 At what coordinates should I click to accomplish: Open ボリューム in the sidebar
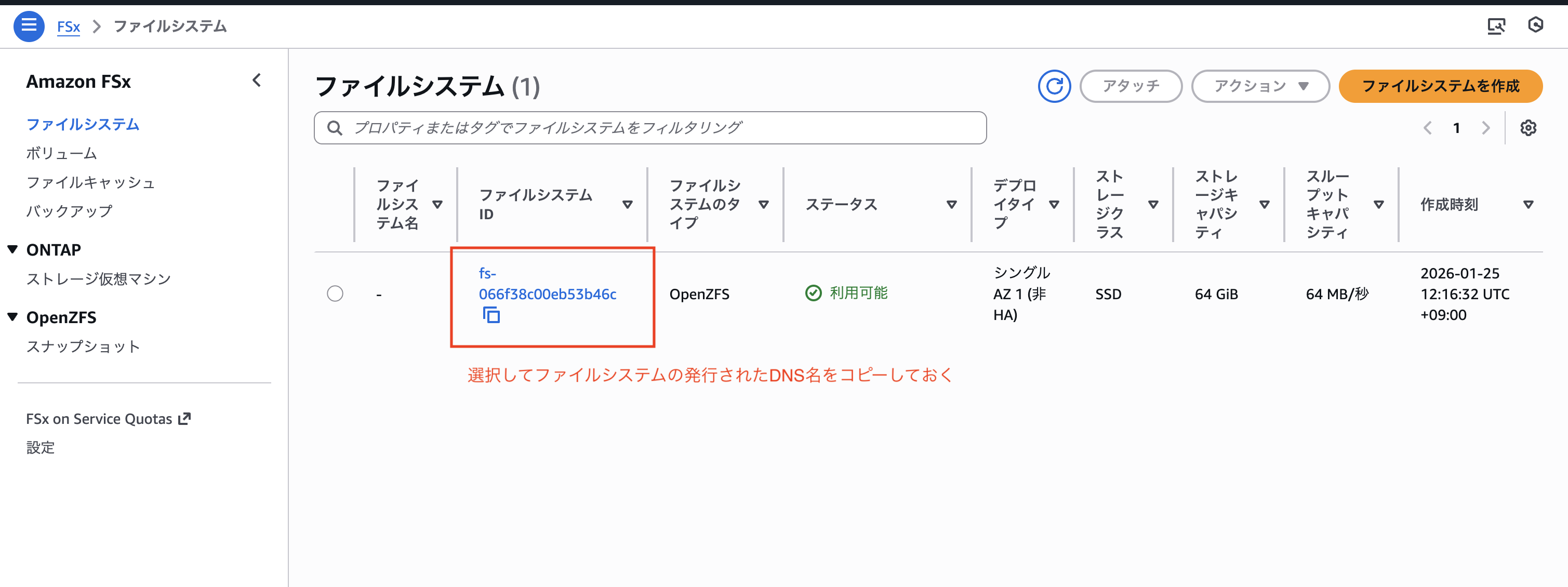[x=61, y=153]
